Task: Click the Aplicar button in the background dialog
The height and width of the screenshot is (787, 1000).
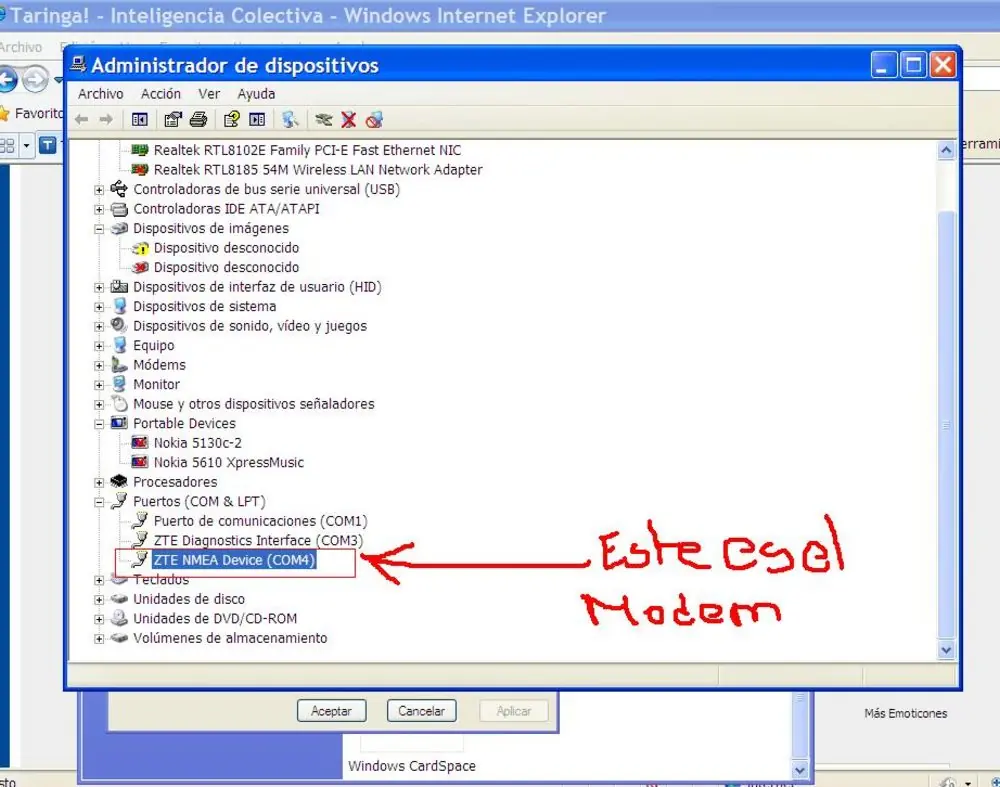Action: [x=513, y=710]
